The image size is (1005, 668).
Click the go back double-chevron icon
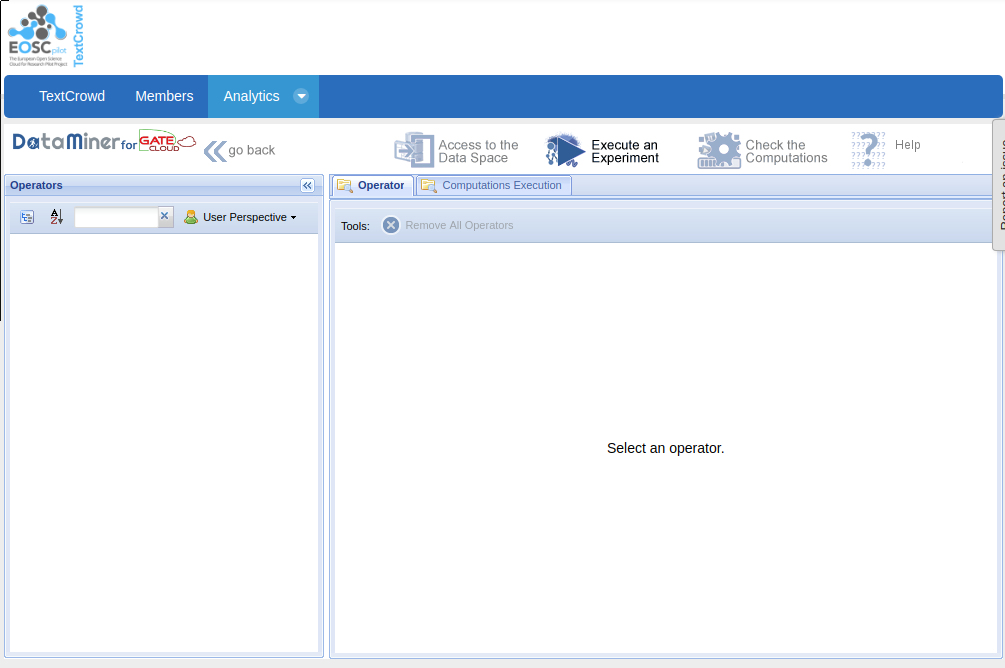[x=215, y=151]
